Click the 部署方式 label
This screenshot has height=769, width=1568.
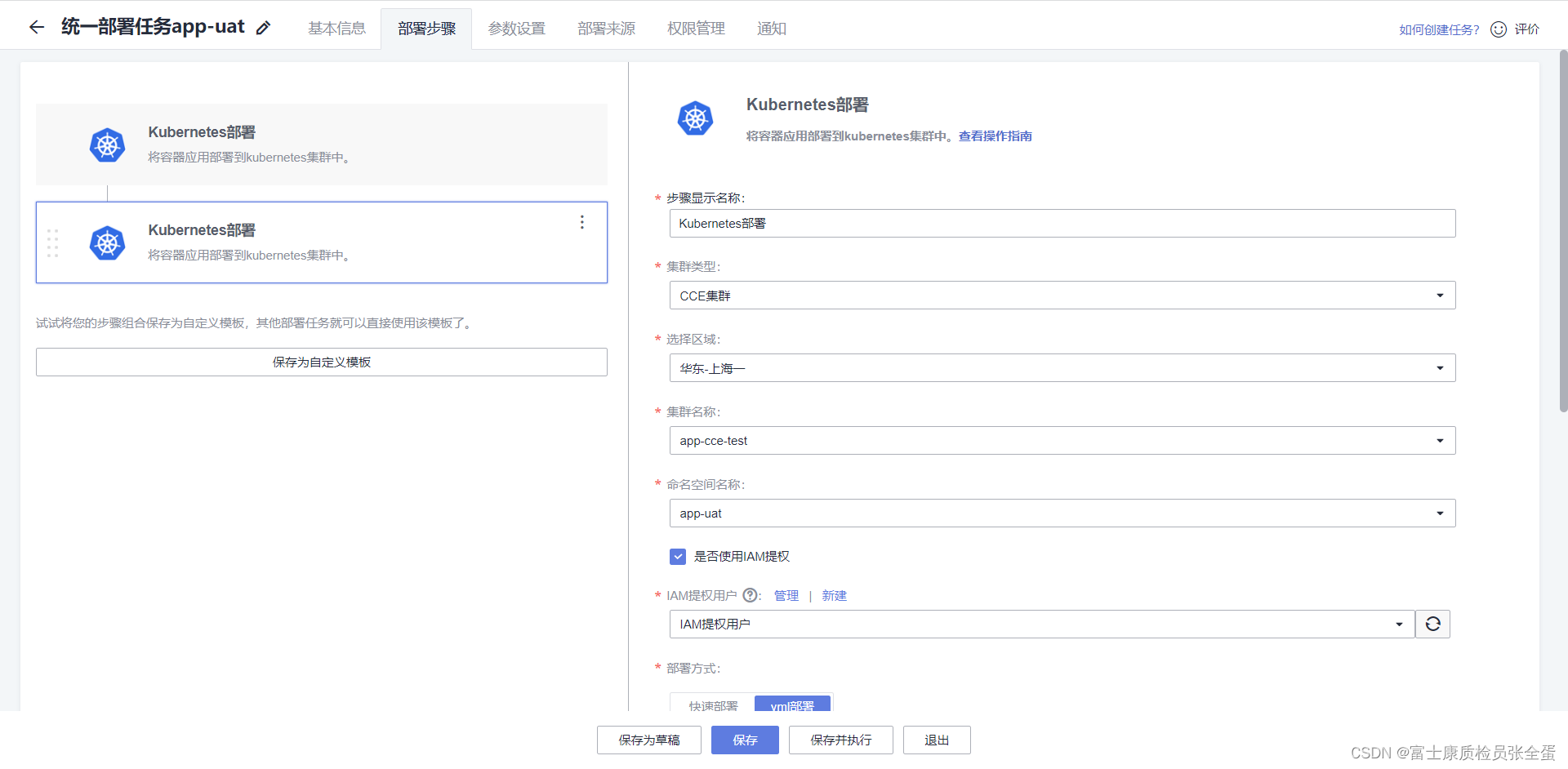tap(693, 669)
